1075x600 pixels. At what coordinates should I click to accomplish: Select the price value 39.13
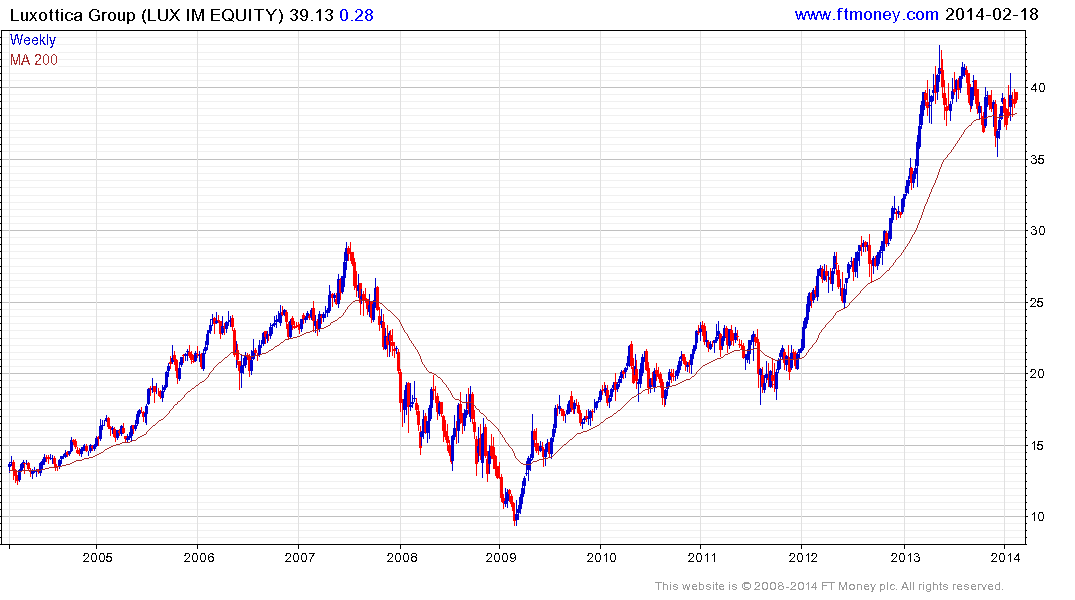click(311, 15)
